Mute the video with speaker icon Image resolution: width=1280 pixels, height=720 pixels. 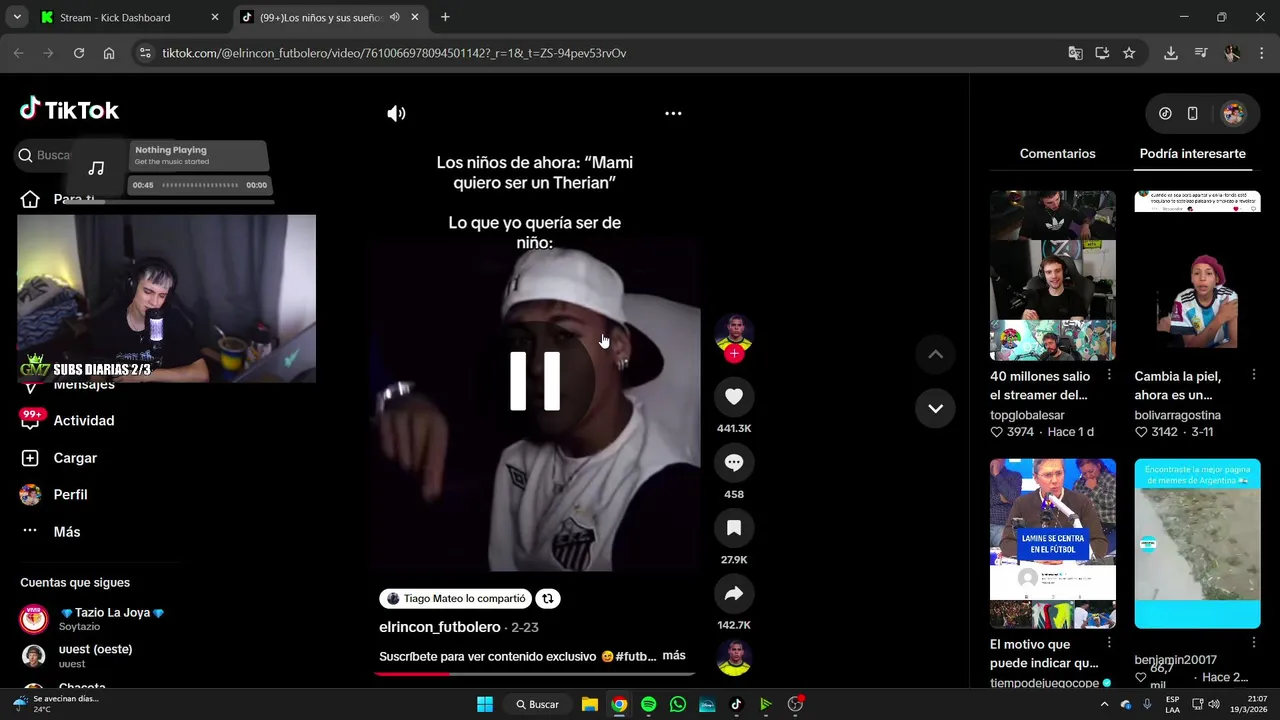tap(397, 113)
